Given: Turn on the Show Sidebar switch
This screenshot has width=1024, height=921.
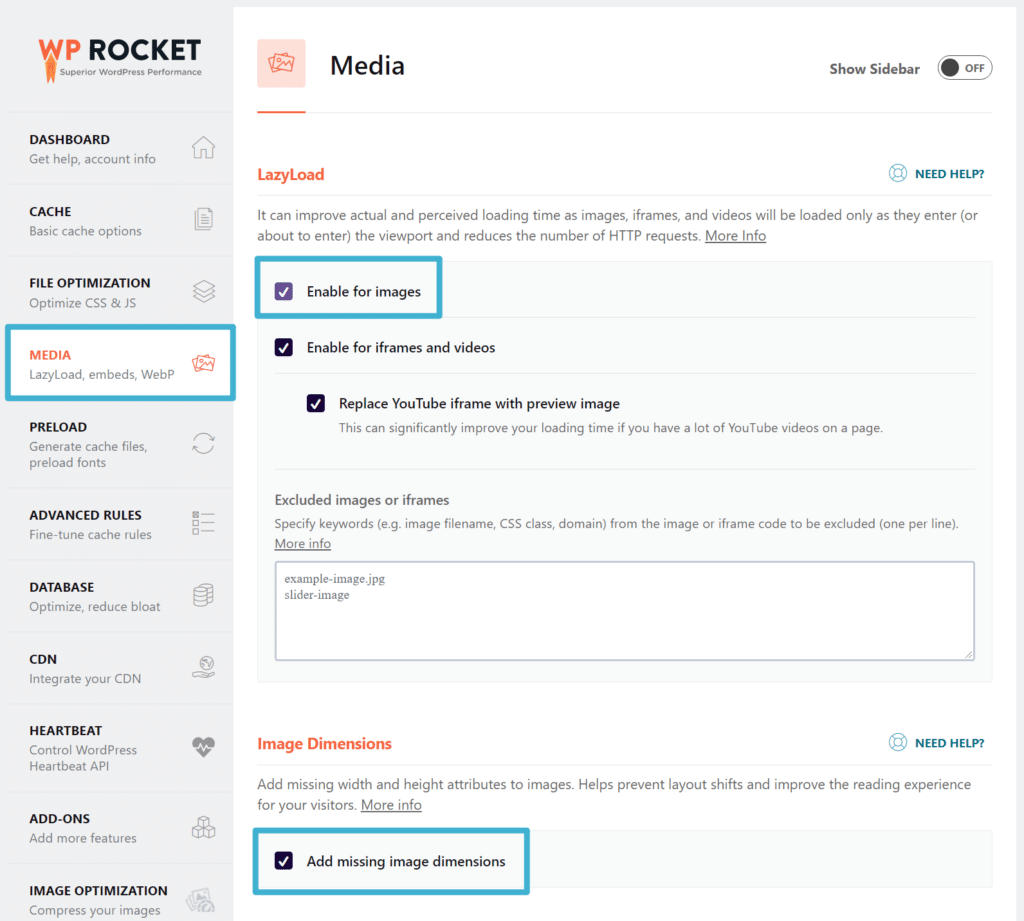Looking at the screenshot, I should click(x=965, y=68).
